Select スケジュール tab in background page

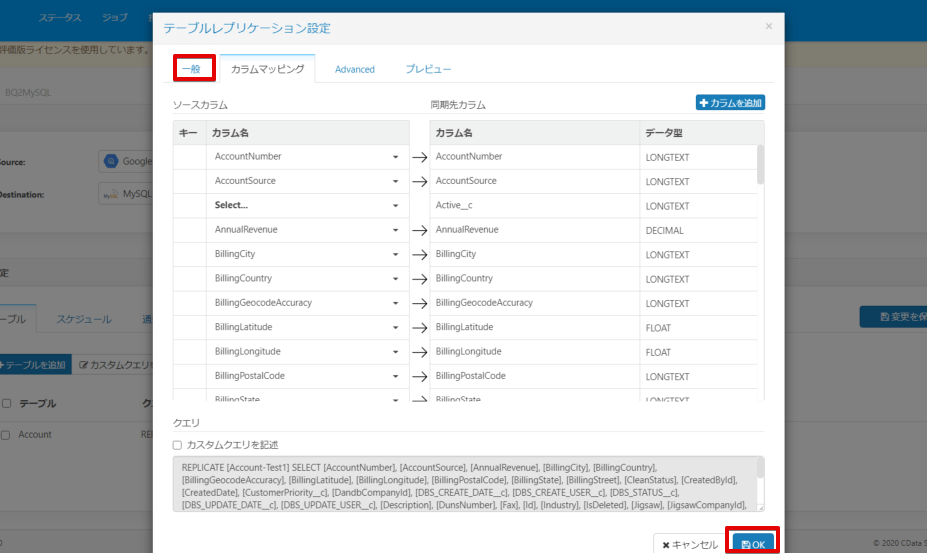point(83,319)
